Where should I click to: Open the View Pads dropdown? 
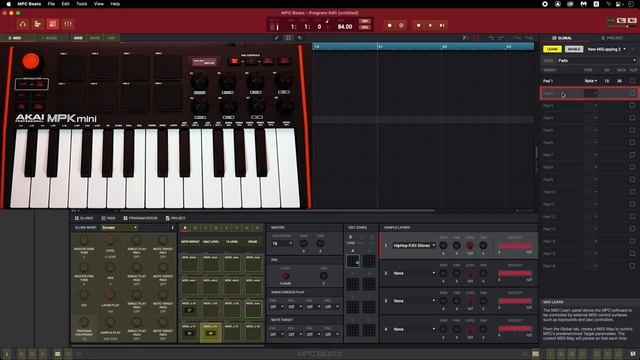(596, 60)
